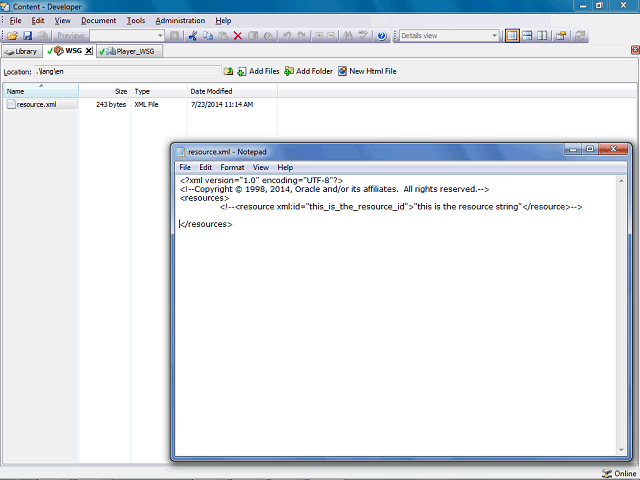Image resolution: width=640 pixels, height=480 pixels.
Task: Open the Notepad Format menu
Action: pos(232,167)
